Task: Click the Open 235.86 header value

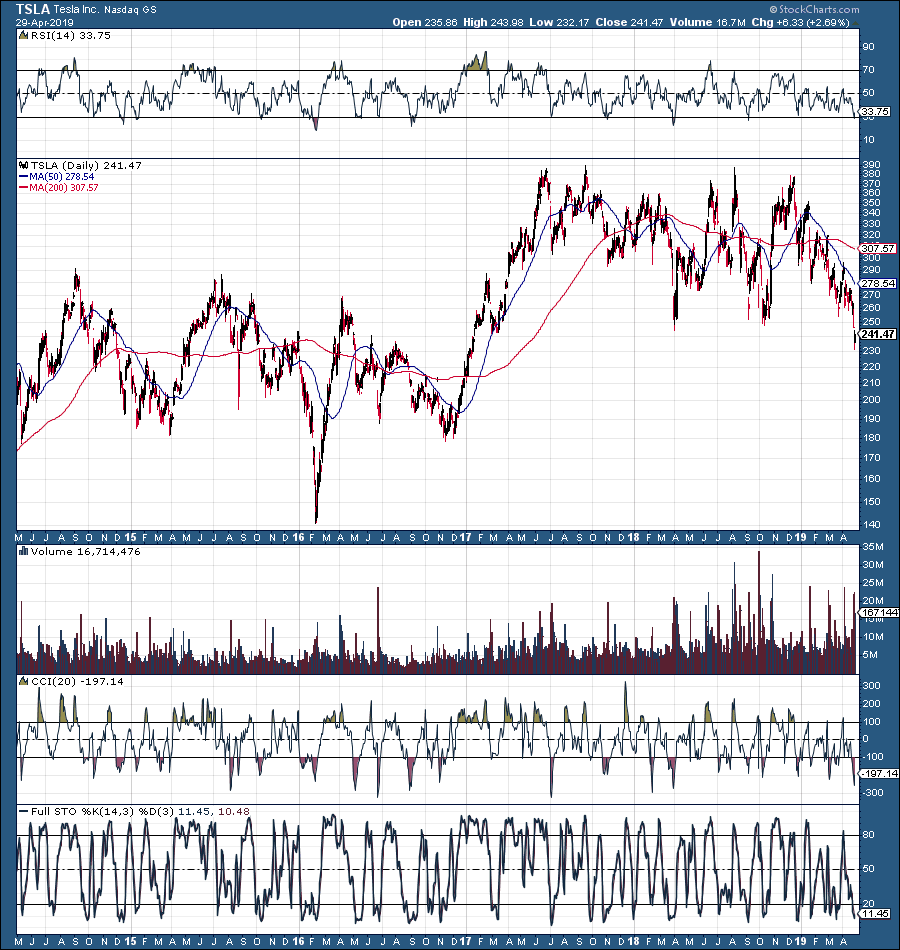Action: pos(425,22)
